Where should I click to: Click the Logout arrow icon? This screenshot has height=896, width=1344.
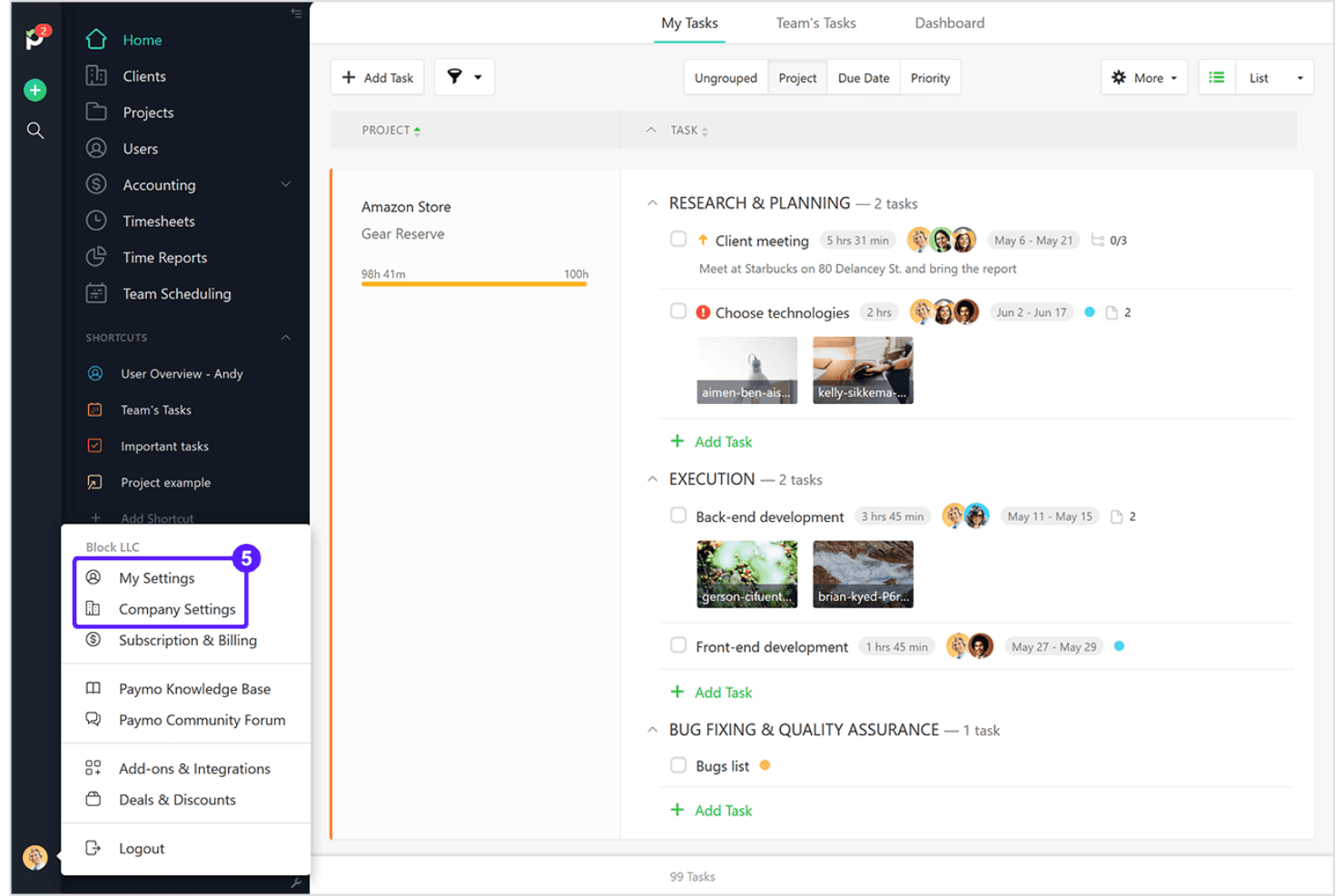(x=93, y=848)
